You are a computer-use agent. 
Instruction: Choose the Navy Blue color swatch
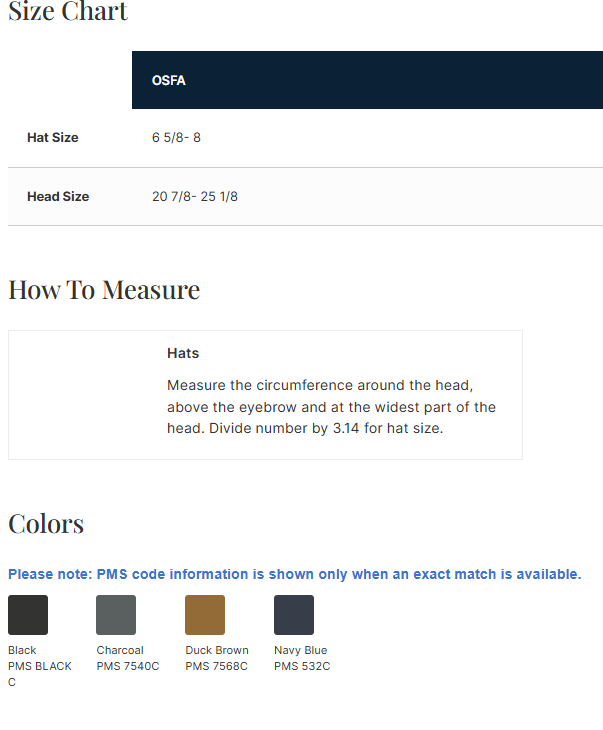point(294,615)
